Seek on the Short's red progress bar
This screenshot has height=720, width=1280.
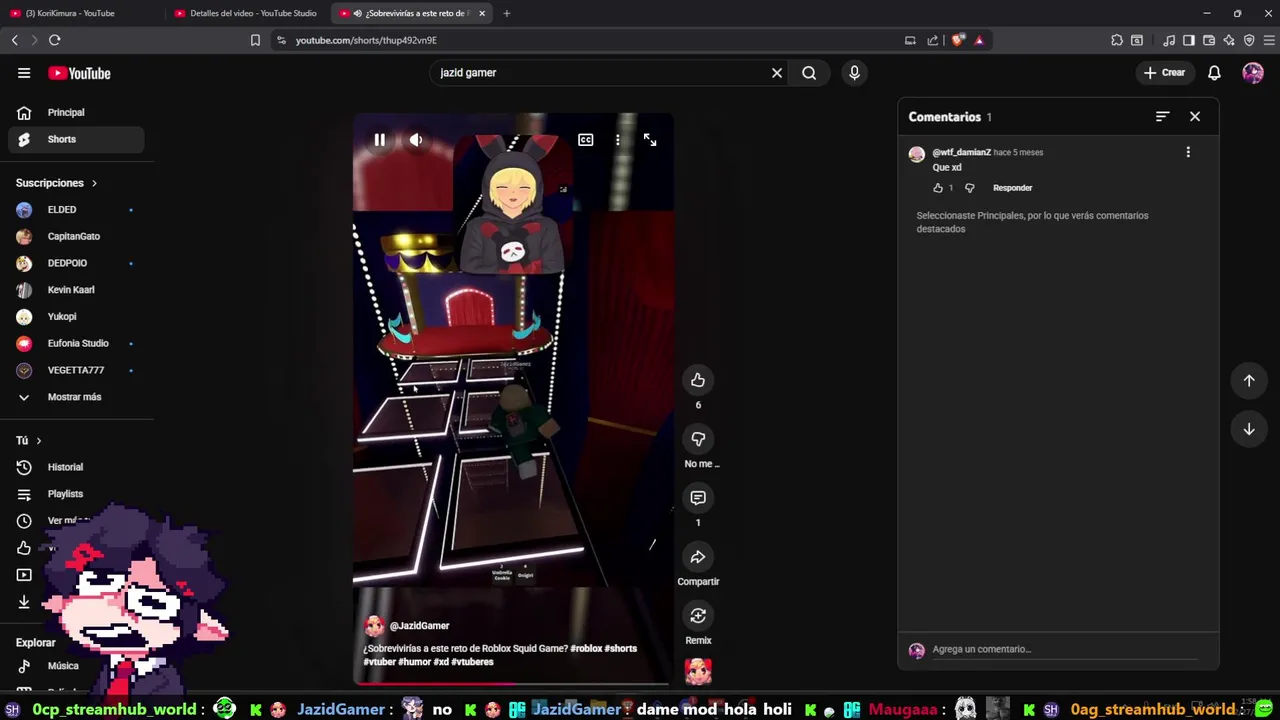click(x=512, y=684)
